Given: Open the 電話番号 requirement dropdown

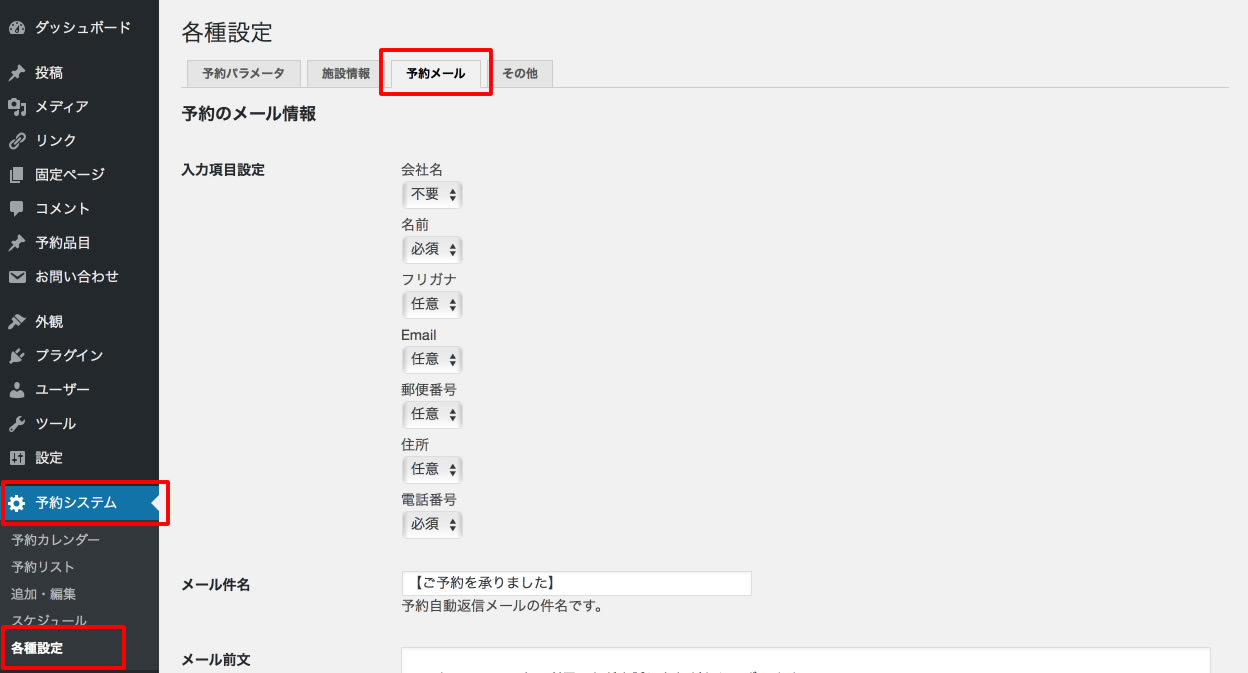Looking at the screenshot, I should point(432,524).
